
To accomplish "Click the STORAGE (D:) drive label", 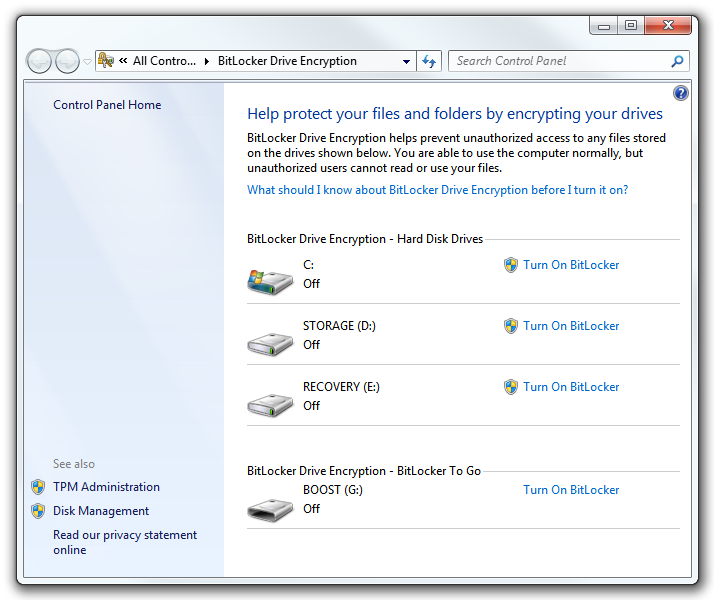I will coord(339,326).
